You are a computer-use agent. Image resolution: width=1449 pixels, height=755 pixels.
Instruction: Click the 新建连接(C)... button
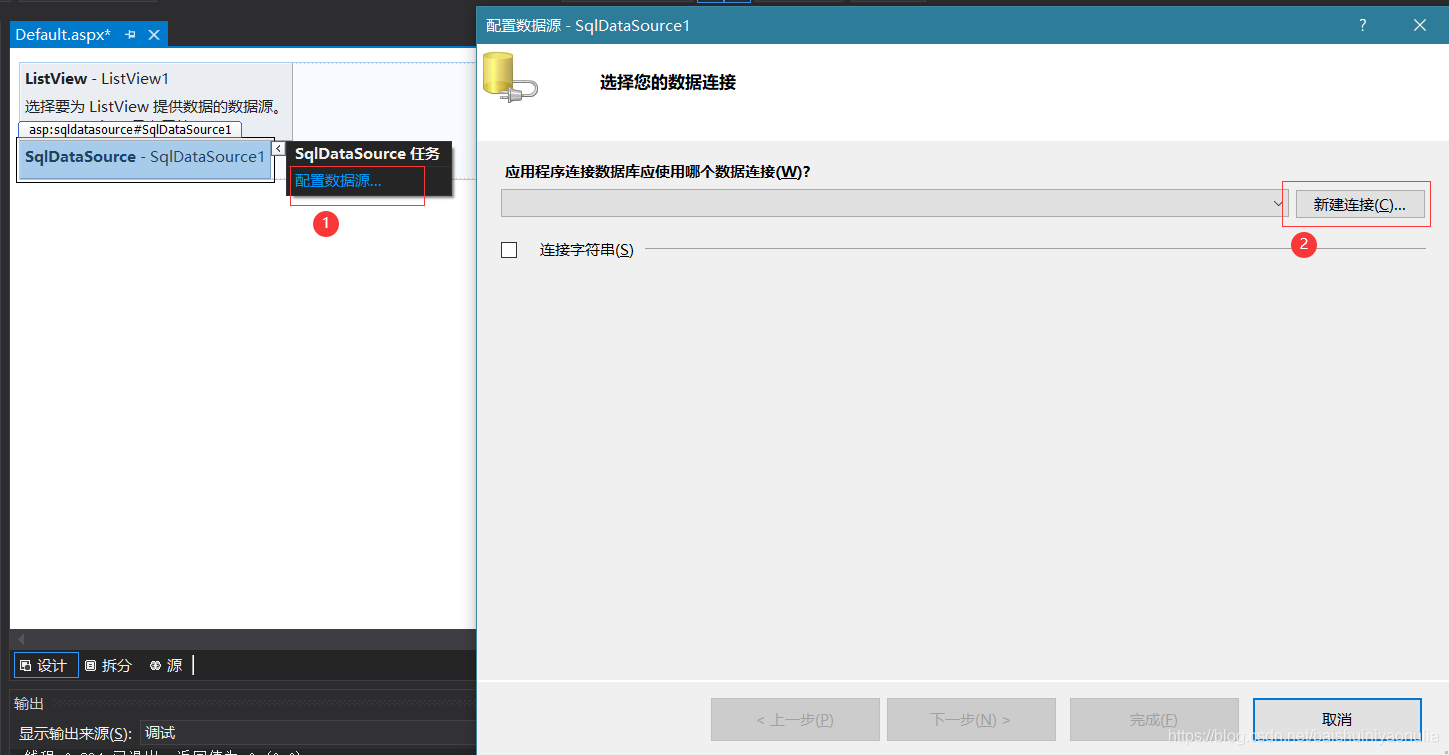[x=1360, y=204]
